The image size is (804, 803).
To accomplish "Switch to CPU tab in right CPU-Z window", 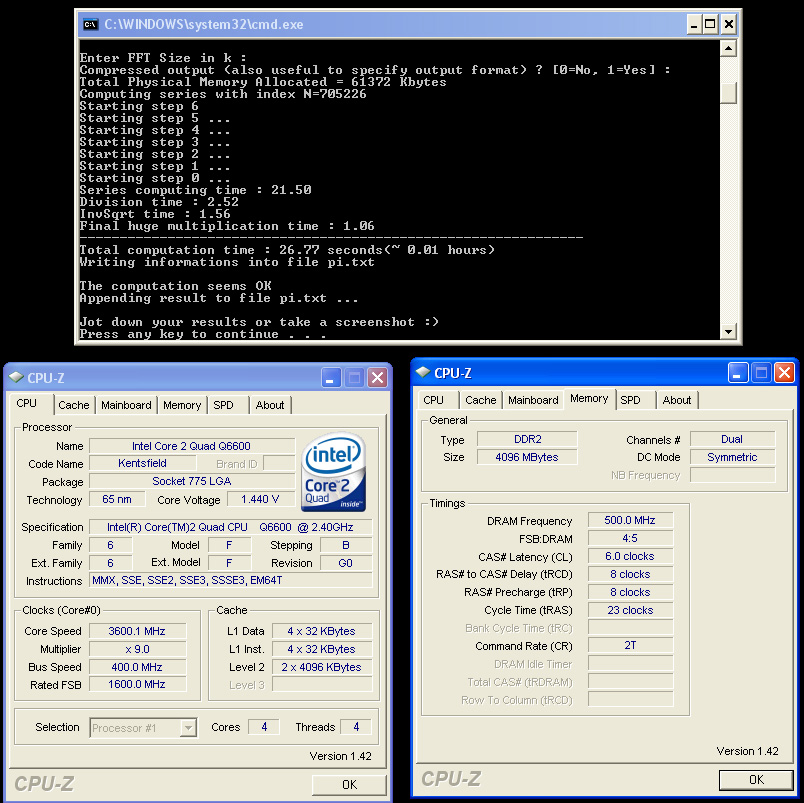I will pos(433,400).
